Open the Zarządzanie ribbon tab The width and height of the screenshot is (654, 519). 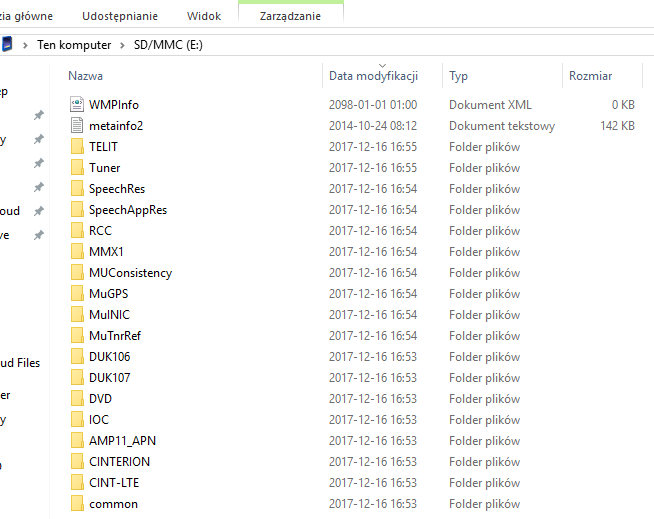[x=290, y=16]
